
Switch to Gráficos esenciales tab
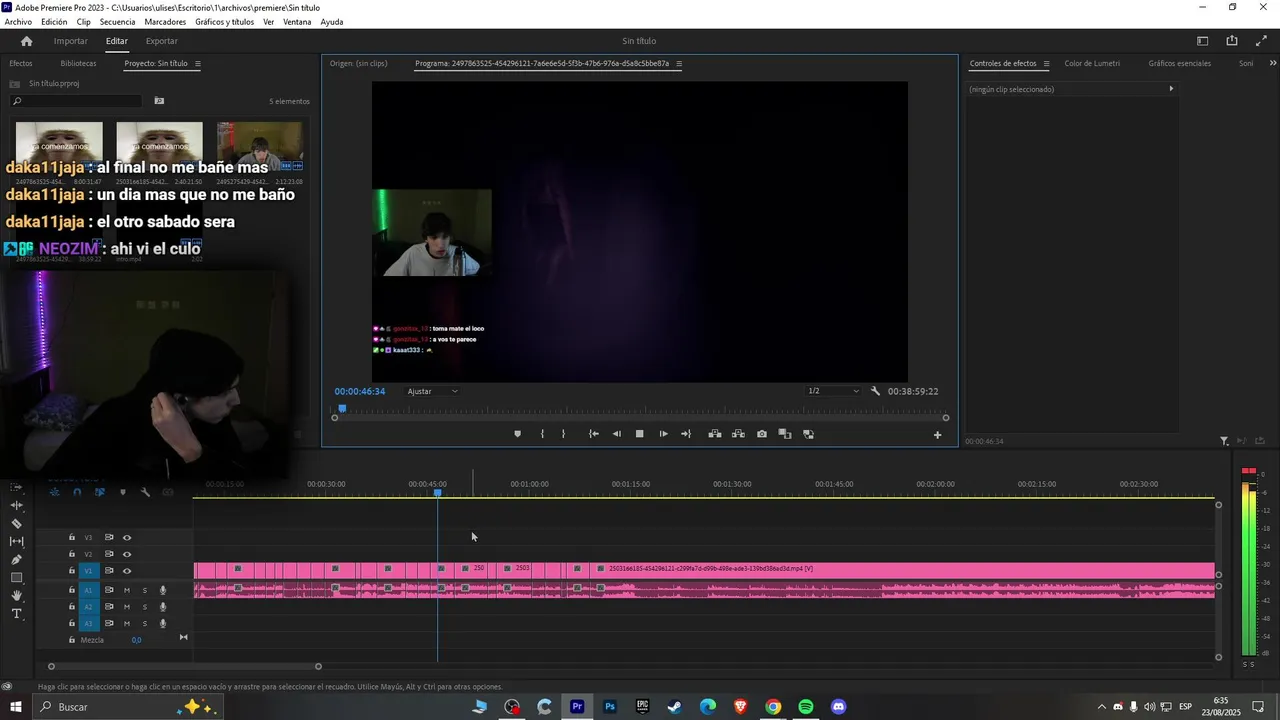point(1179,63)
